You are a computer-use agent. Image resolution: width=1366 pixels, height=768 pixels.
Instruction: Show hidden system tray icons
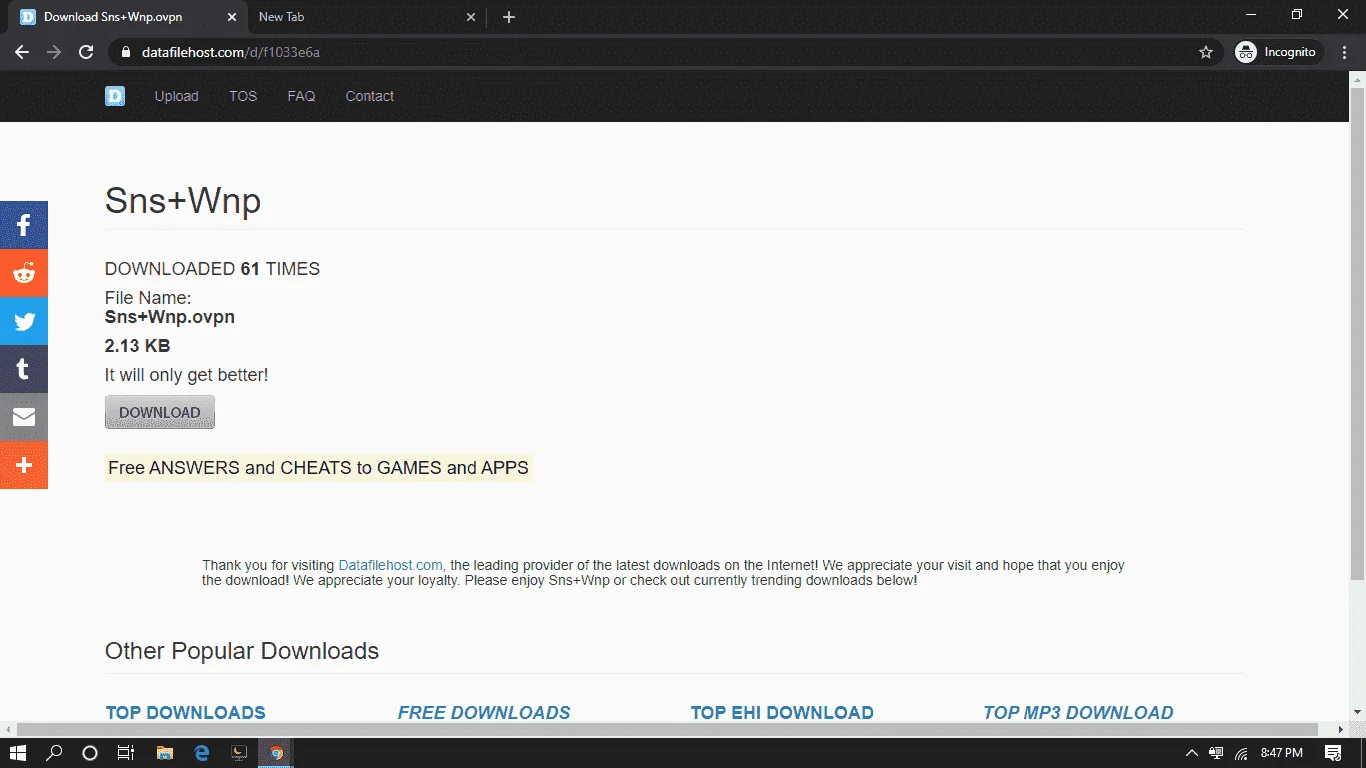pos(1192,753)
